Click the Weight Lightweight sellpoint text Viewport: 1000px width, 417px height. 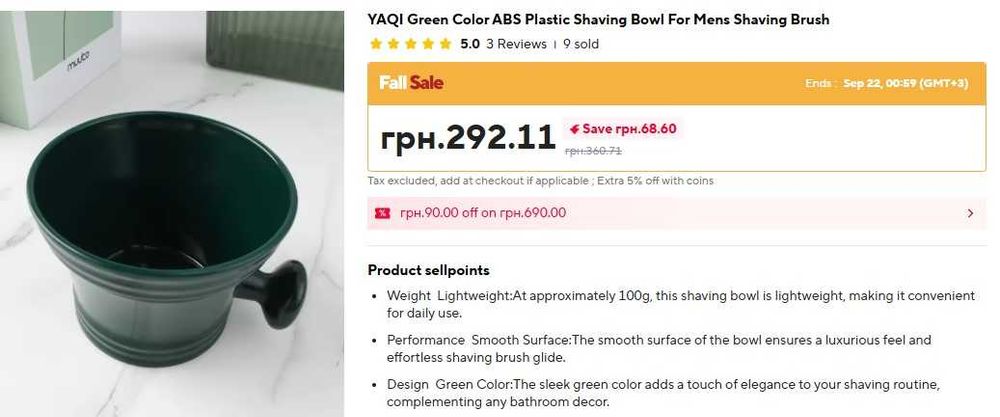click(680, 304)
